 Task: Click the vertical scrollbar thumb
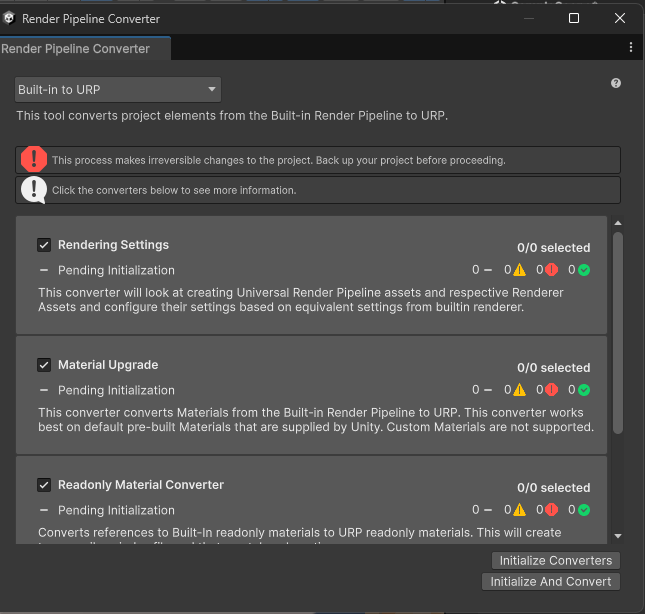[617, 332]
